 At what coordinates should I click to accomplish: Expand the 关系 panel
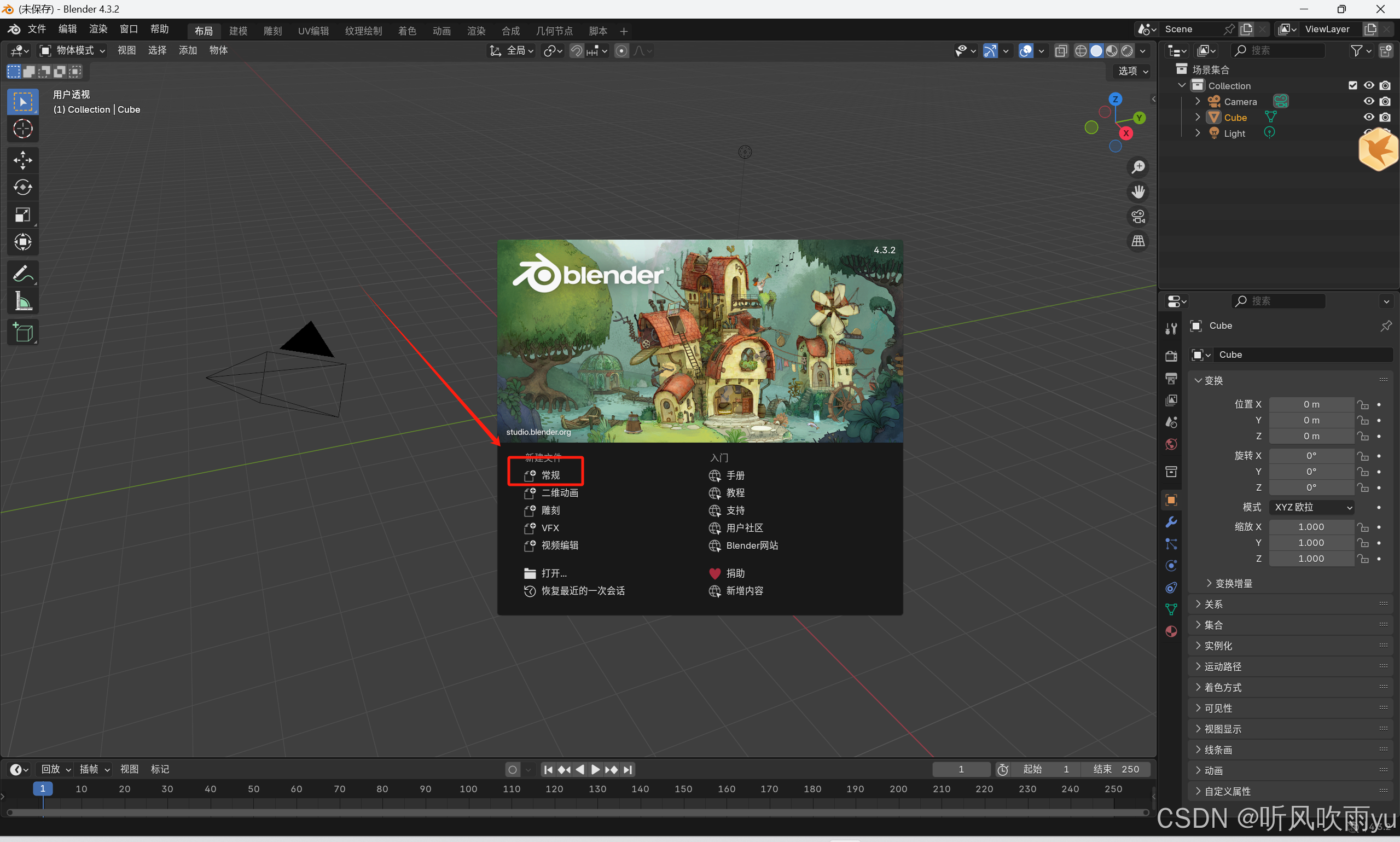coord(1213,604)
